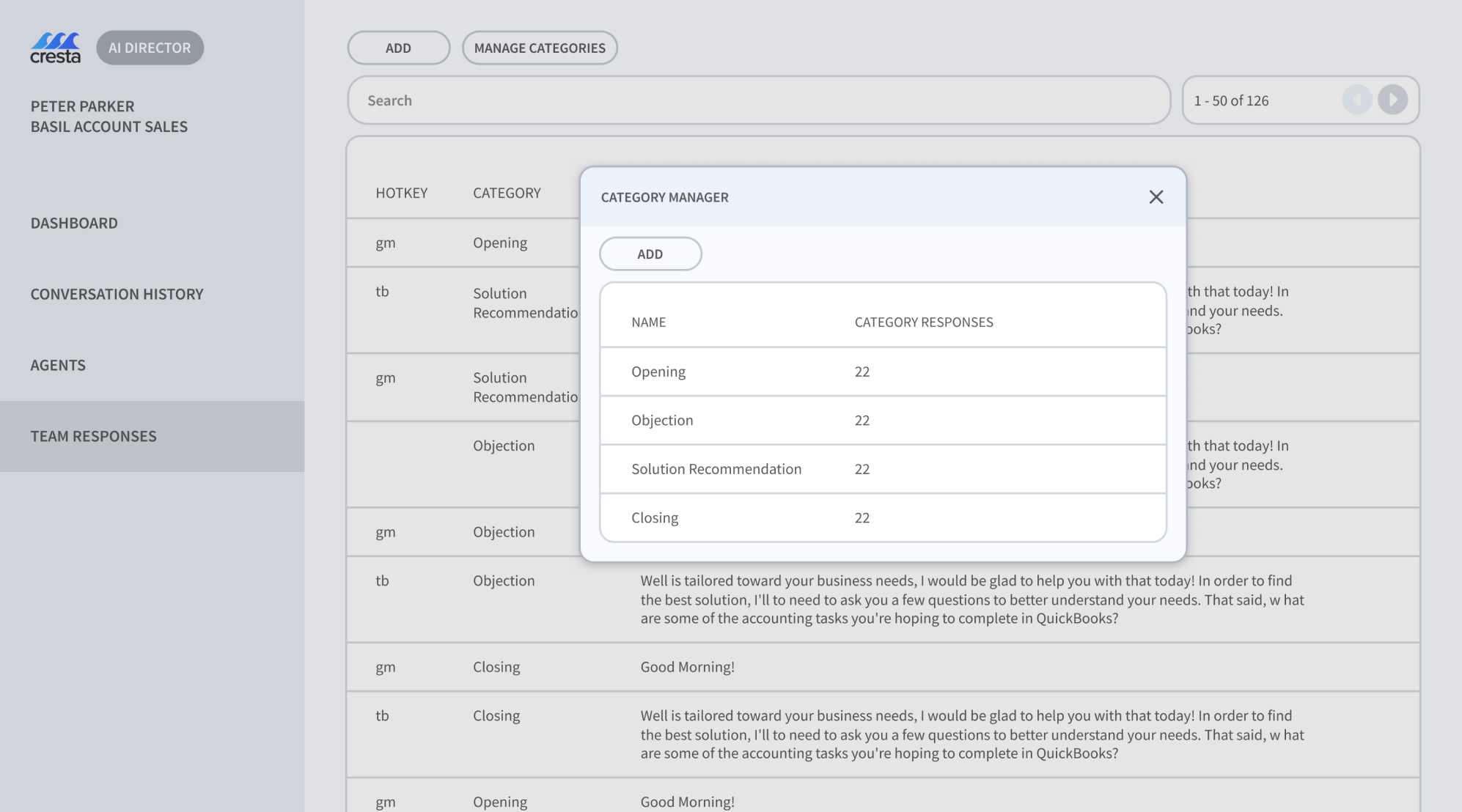This screenshot has height=812, width=1462.
Task: Go to previous page of responses
Action: tap(1356, 100)
